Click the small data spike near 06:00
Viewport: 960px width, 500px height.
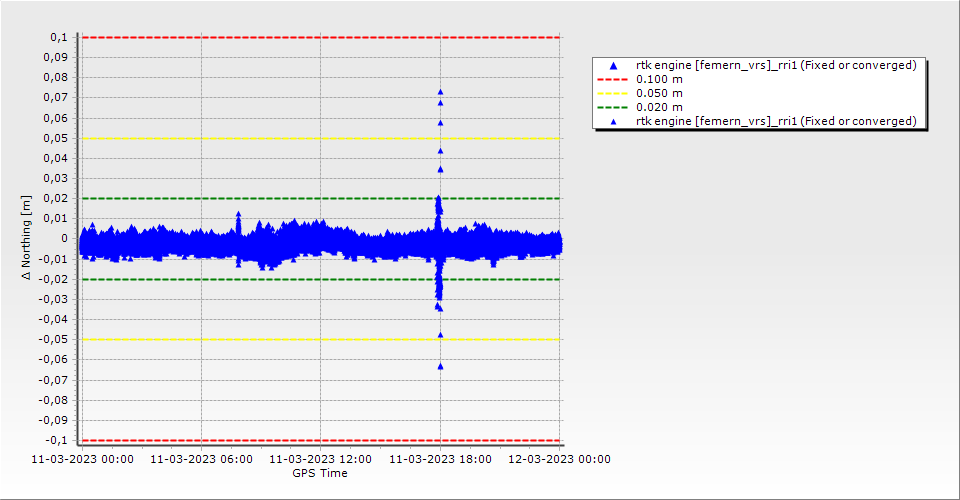tap(238, 215)
